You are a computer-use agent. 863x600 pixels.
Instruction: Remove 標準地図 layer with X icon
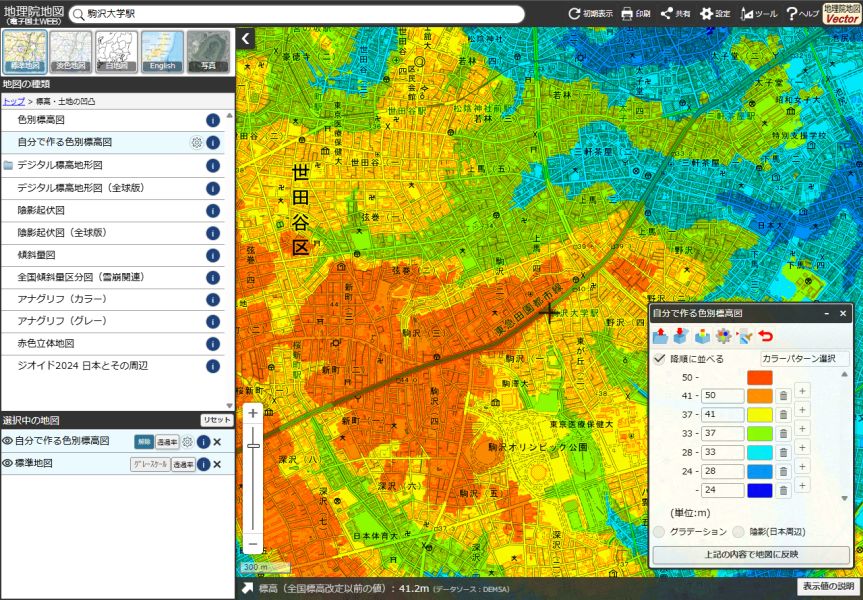click(217, 464)
